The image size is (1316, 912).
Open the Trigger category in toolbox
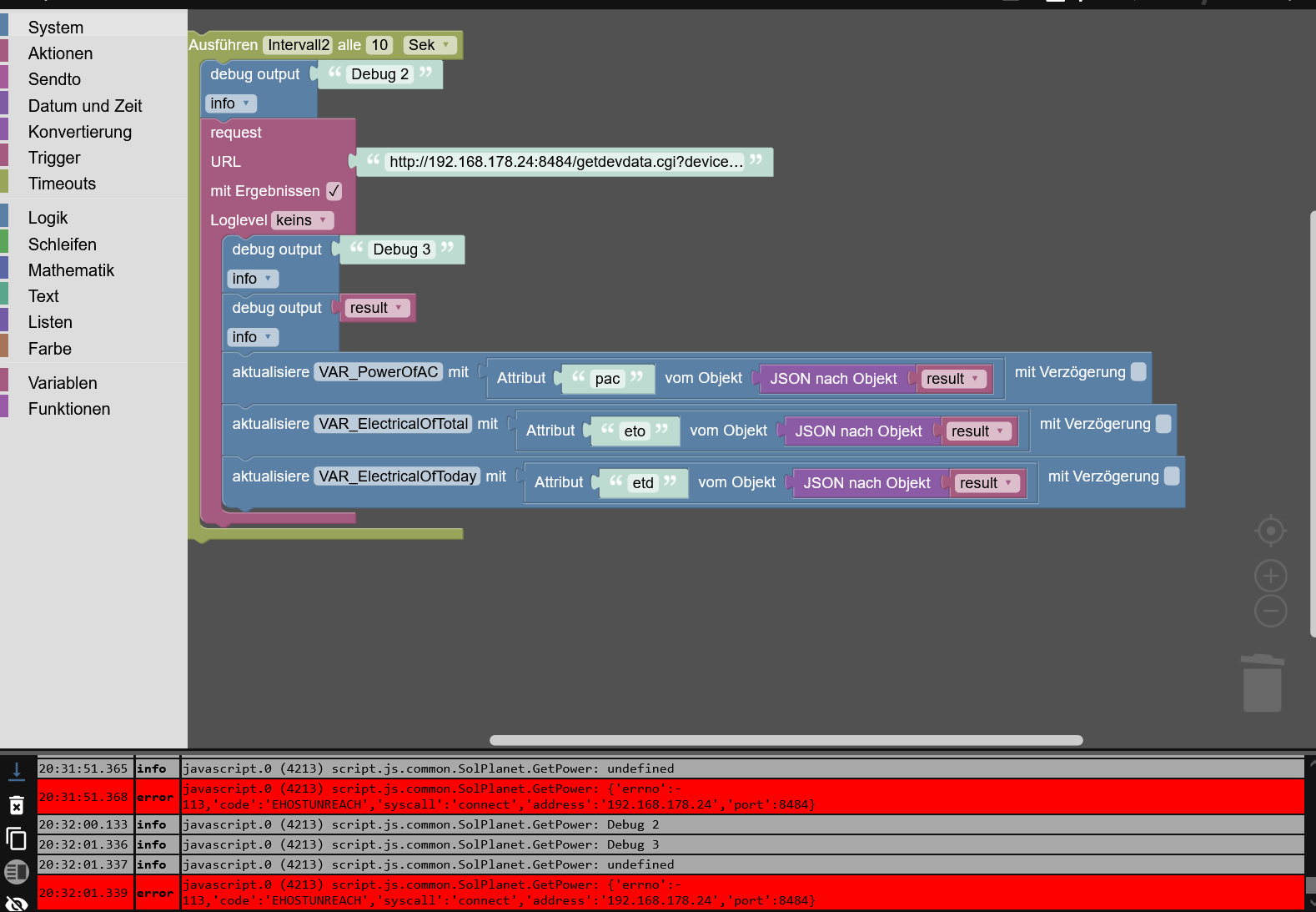pyautogui.click(x=54, y=158)
